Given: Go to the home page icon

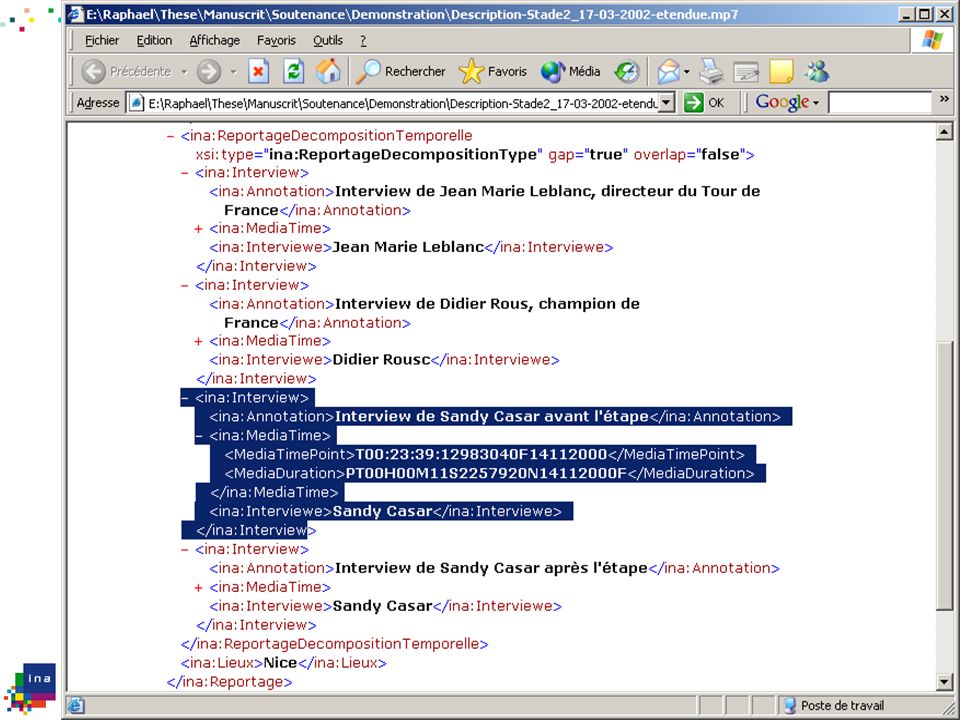Looking at the screenshot, I should pyautogui.click(x=328, y=72).
